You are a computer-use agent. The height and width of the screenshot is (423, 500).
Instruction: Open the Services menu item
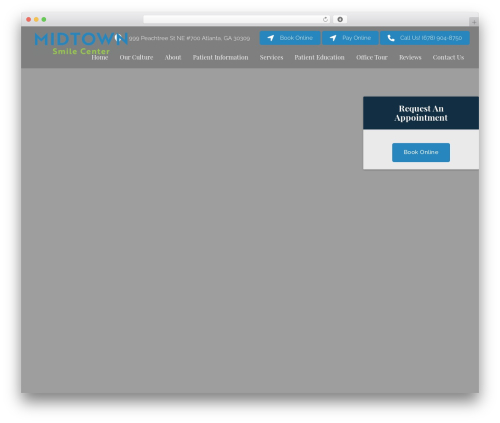271,57
